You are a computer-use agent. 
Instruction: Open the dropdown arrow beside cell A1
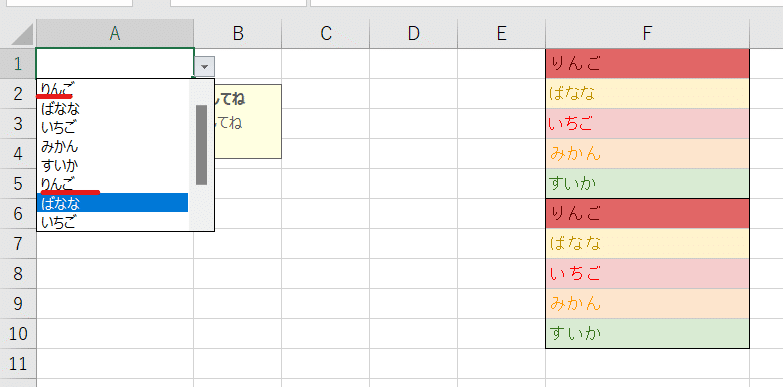(x=204, y=66)
